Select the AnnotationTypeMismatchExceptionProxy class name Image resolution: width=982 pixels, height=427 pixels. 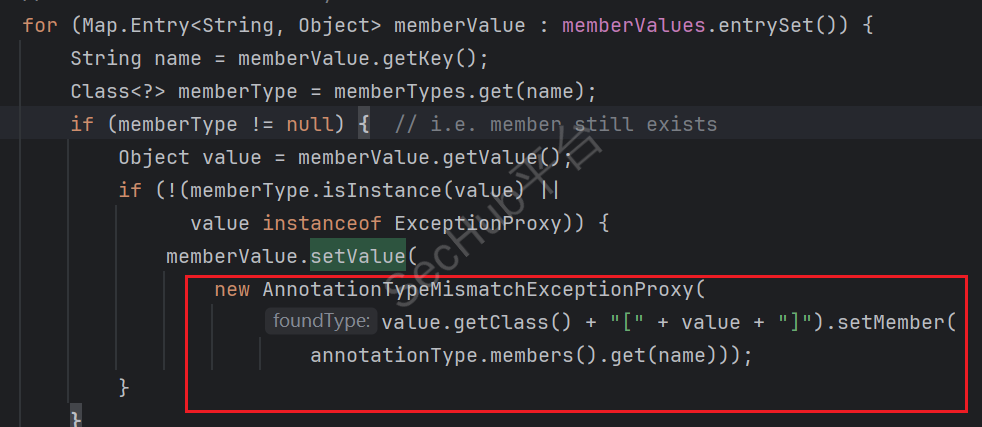click(x=477, y=290)
